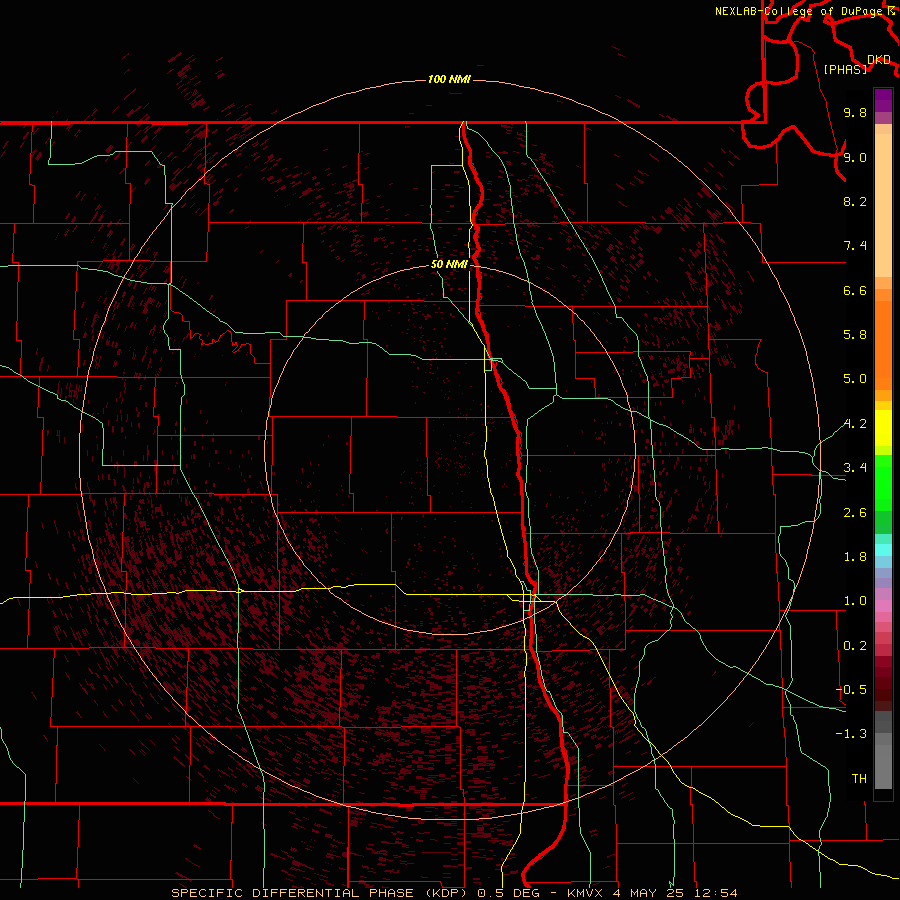The height and width of the screenshot is (900, 900).
Task: Select the 2.6 scale value
Action: [x=855, y=513]
